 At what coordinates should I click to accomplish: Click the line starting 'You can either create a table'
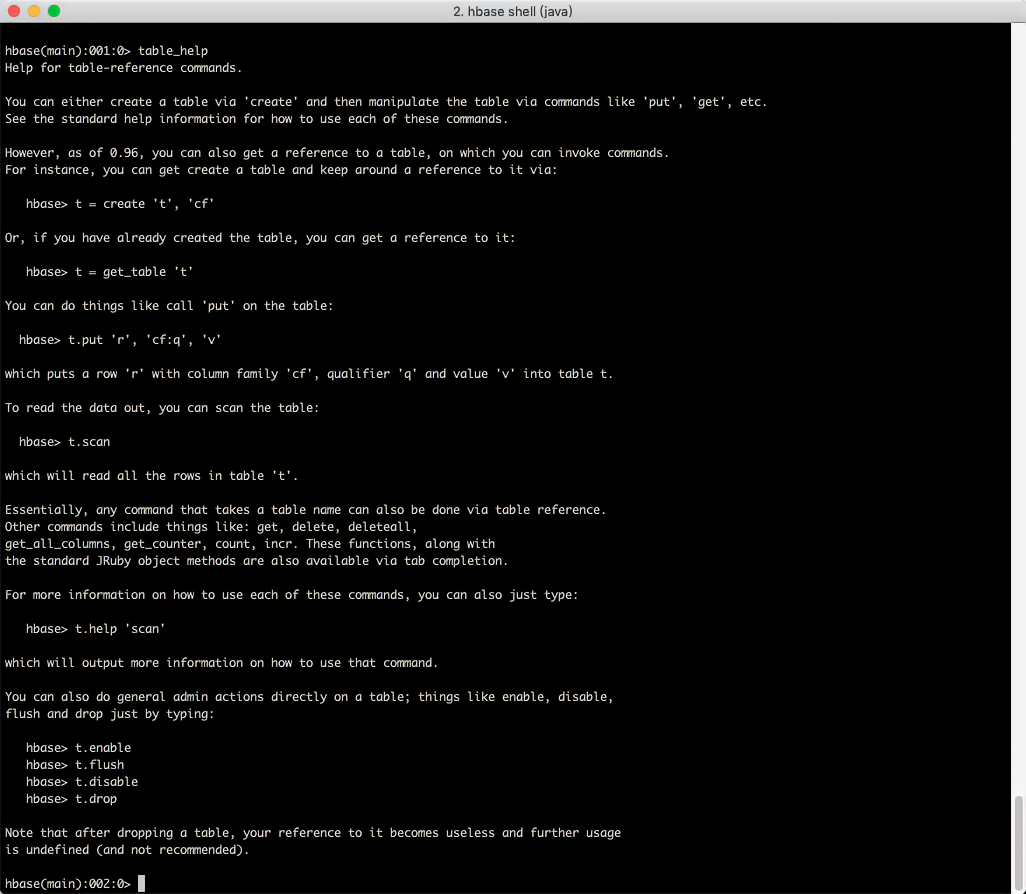click(385, 102)
